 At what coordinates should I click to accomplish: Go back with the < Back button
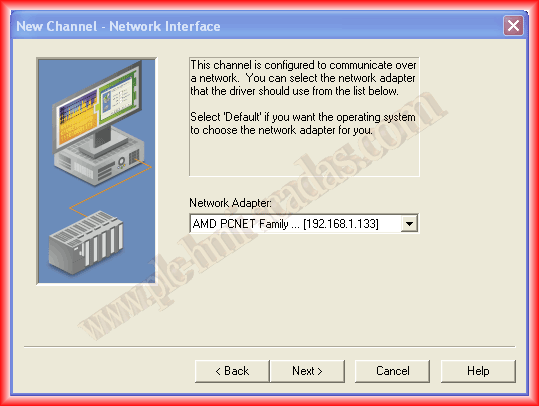pyautogui.click(x=232, y=371)
